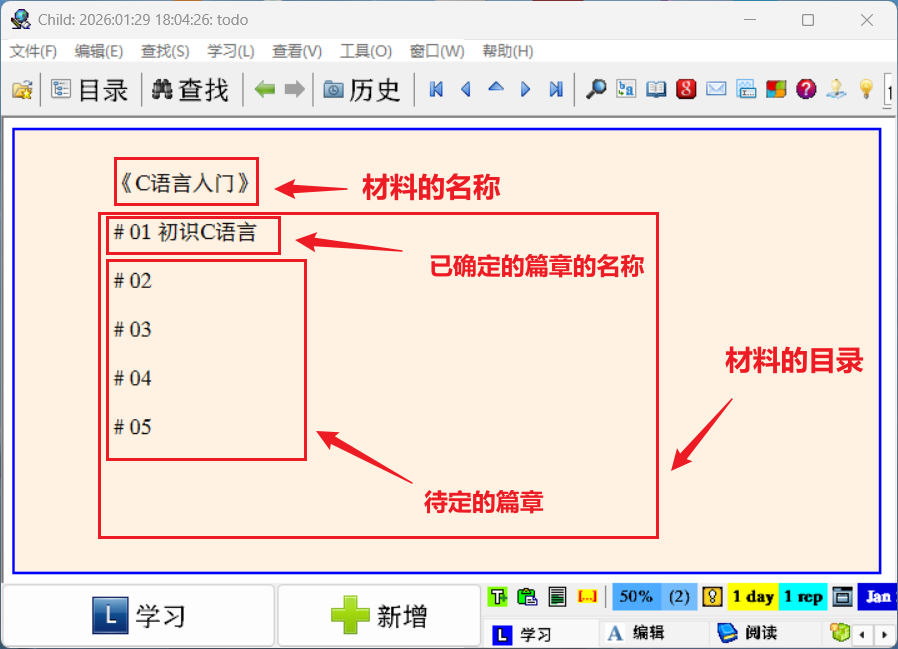Open the red question mark help icon
This screenshot has width=898, height=649.
806,89
